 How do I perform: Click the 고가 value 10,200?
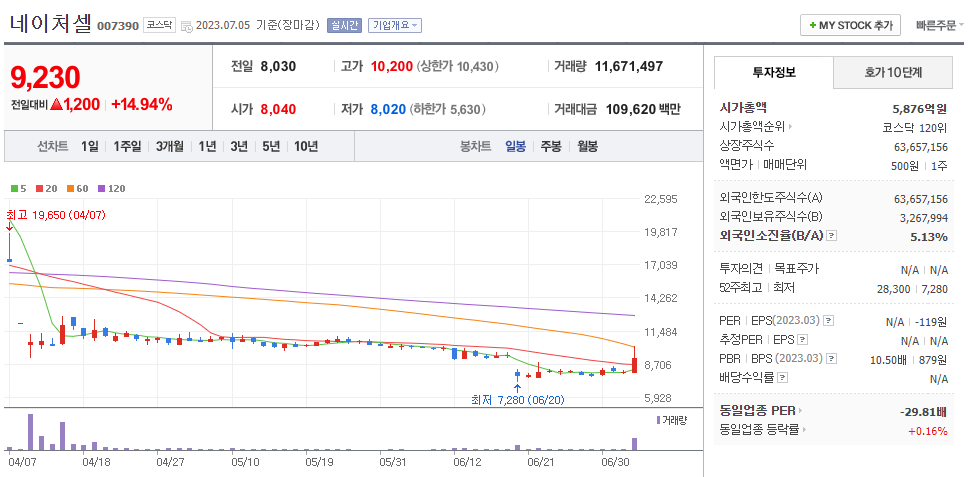tap(391, 67)
